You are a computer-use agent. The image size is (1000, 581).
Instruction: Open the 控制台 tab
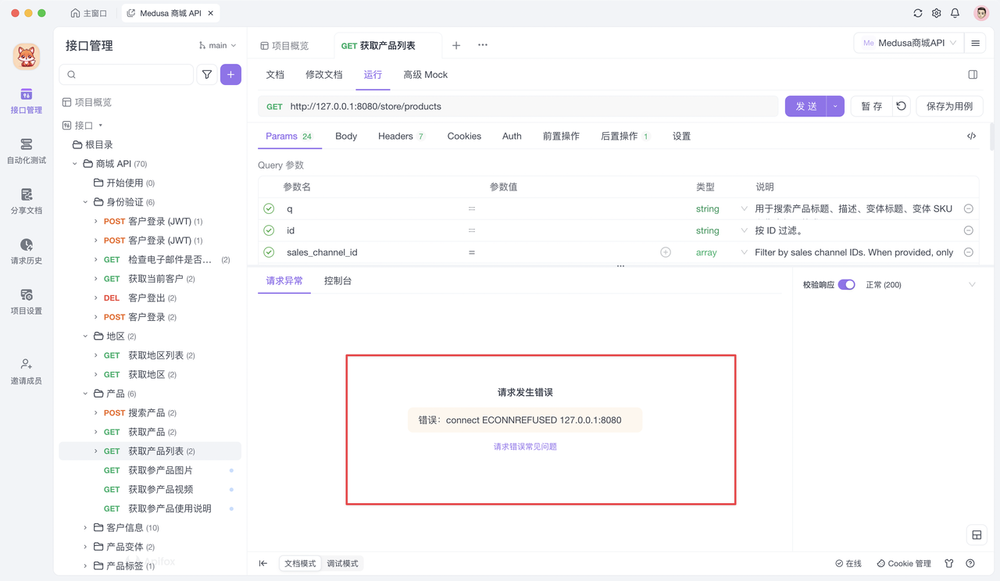pyautogui.click(x=337, y=281)
